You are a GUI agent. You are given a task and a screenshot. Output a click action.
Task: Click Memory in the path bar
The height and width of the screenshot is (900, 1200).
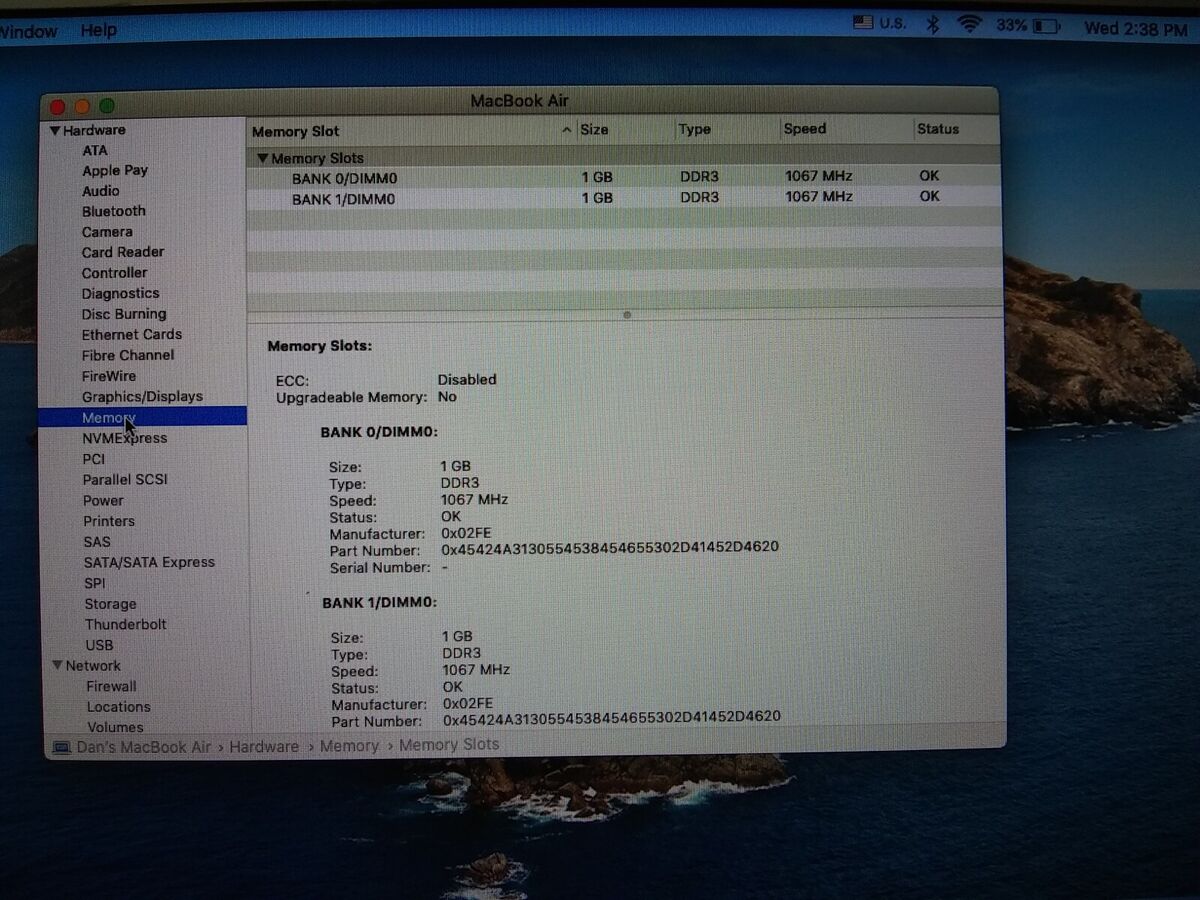(349, 745)
